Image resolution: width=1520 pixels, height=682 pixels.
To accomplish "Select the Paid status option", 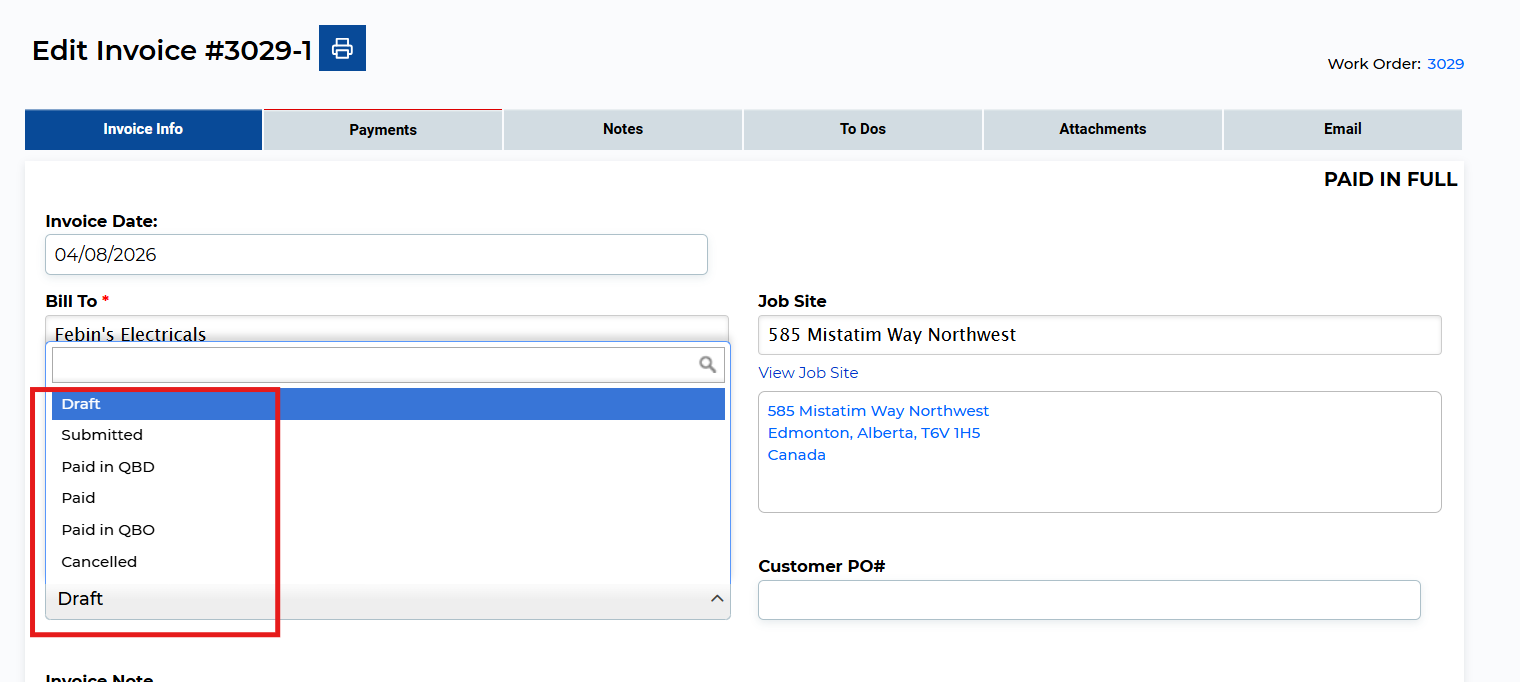I will click(x=79, y=498).
